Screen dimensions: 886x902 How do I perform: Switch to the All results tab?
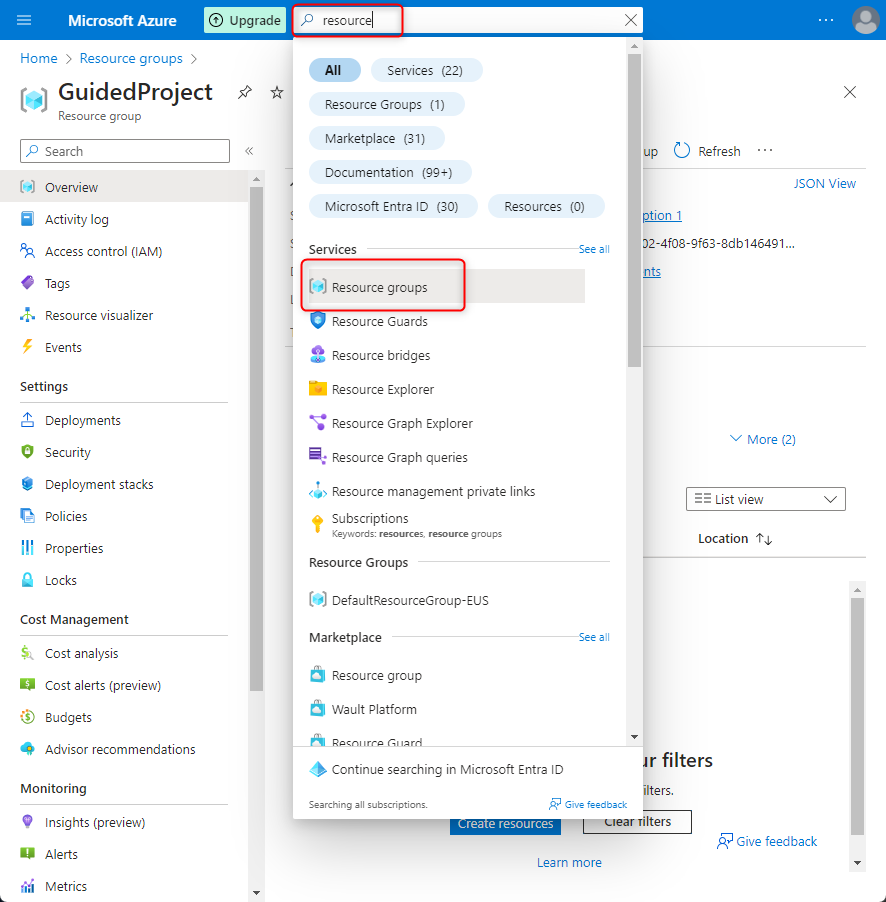335,70
